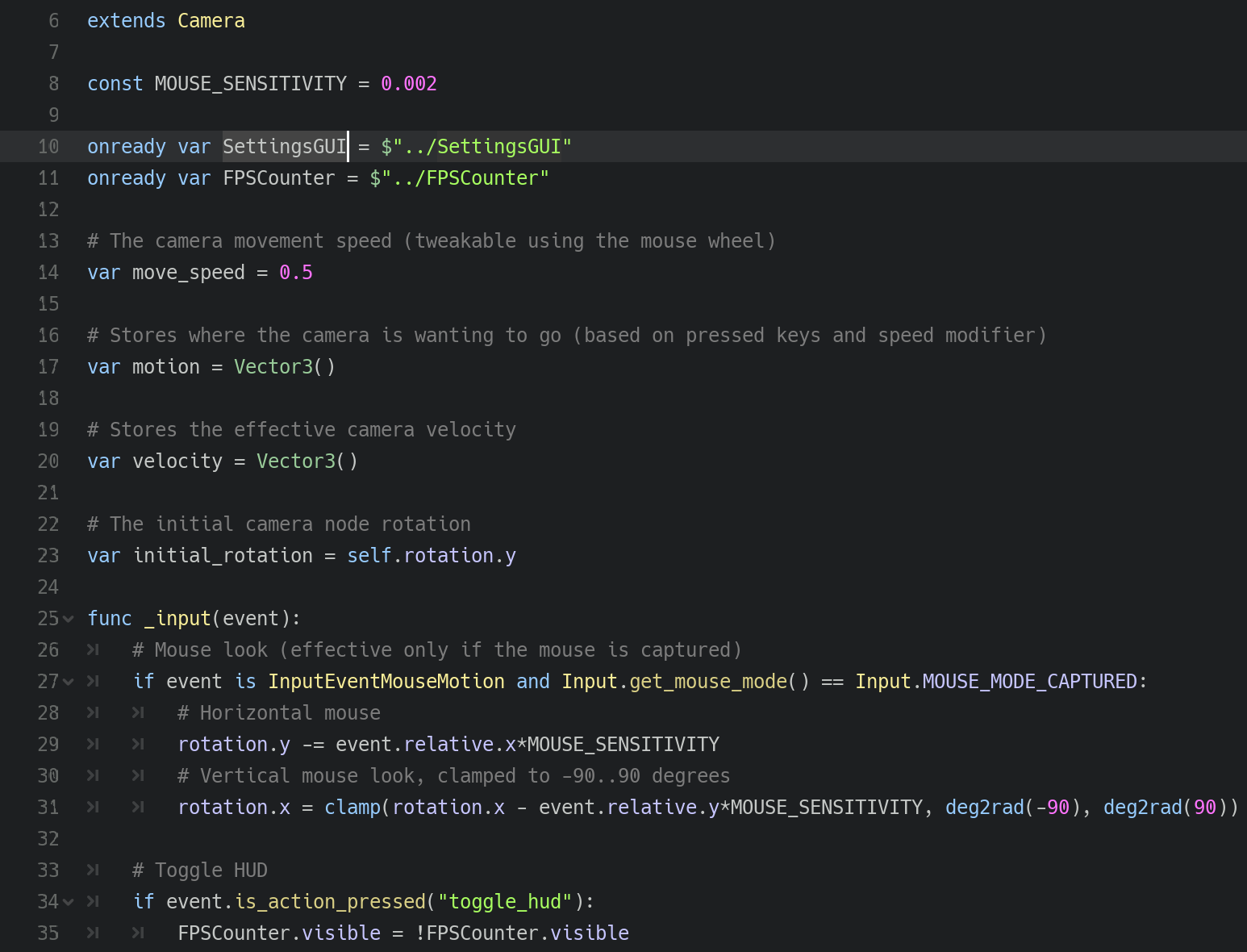
Task: Click deg2rad(90) at end of line 31
Action: click(x=1166, y=808)
